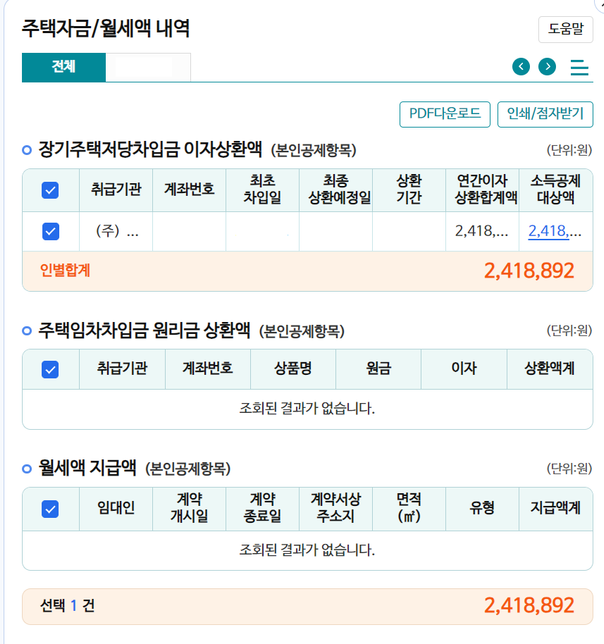This screenshot has width=604, height=644.
Task: Select the blank tab beside 전체
Action: pyautogui.click(x=148, y=67)
